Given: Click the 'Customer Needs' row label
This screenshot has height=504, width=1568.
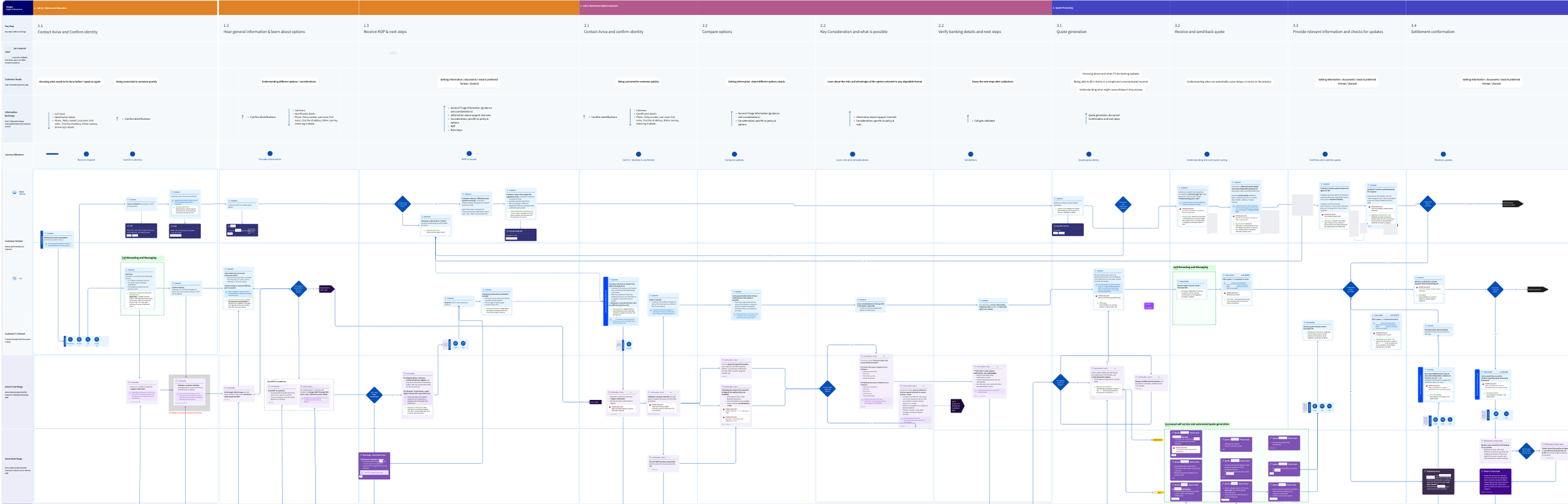Looking at the screenshot, I should coord(13,80).
